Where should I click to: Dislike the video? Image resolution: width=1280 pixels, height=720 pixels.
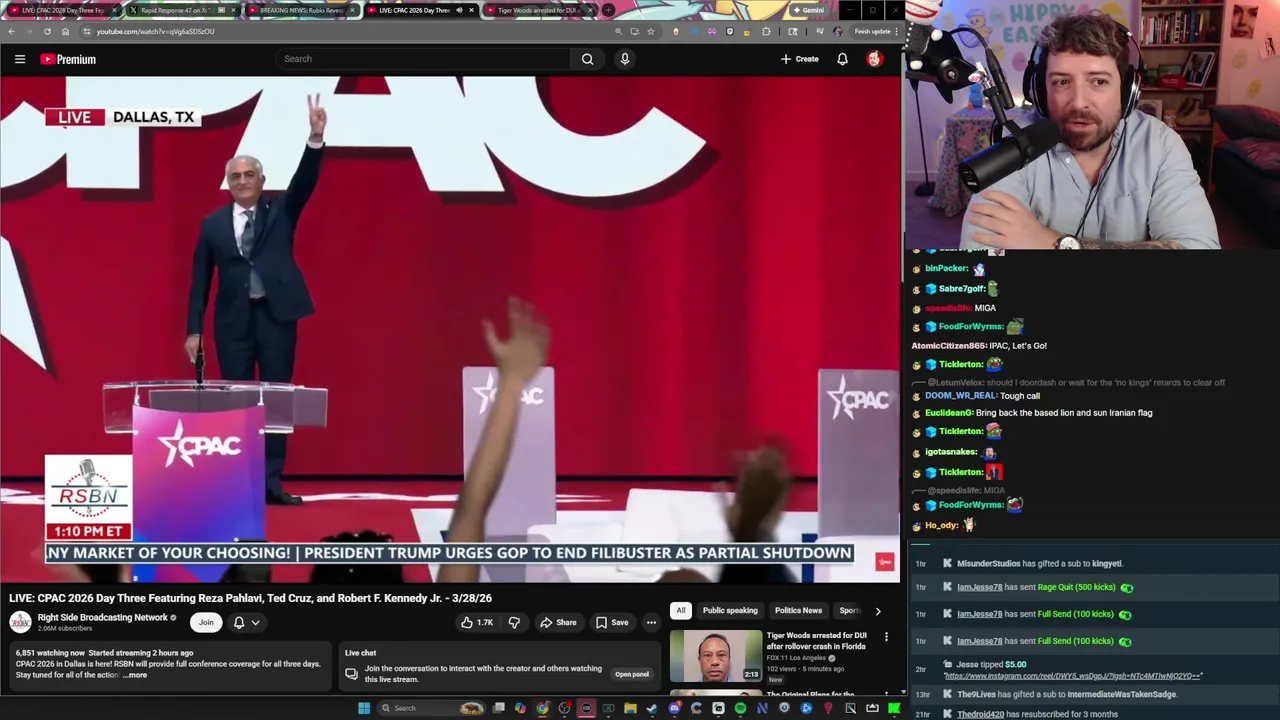coord(514,622)
